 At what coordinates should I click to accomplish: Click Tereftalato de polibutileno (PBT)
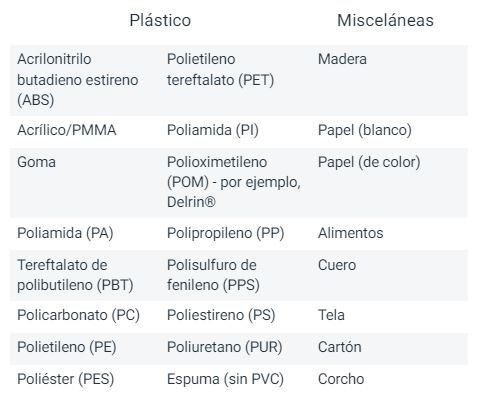pyautogui.click(x=75, y=275)
